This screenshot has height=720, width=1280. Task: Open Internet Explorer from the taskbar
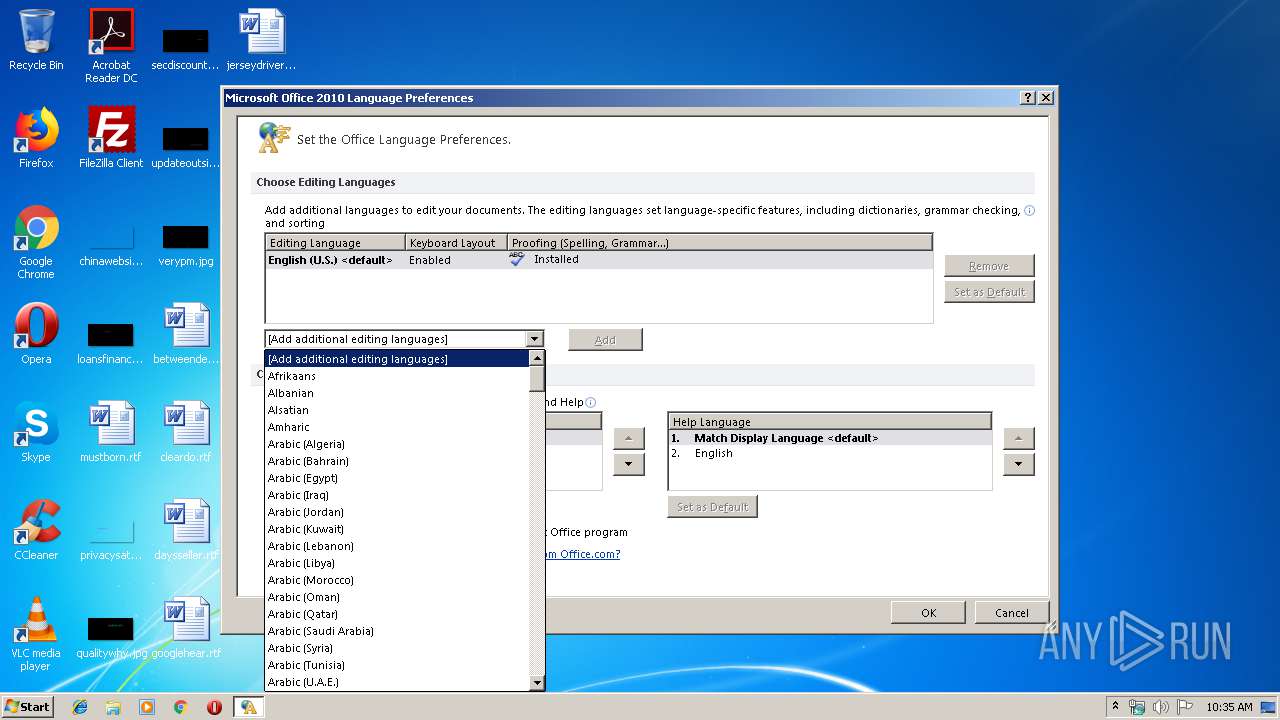pyautogui.click(x=80, y=707)
